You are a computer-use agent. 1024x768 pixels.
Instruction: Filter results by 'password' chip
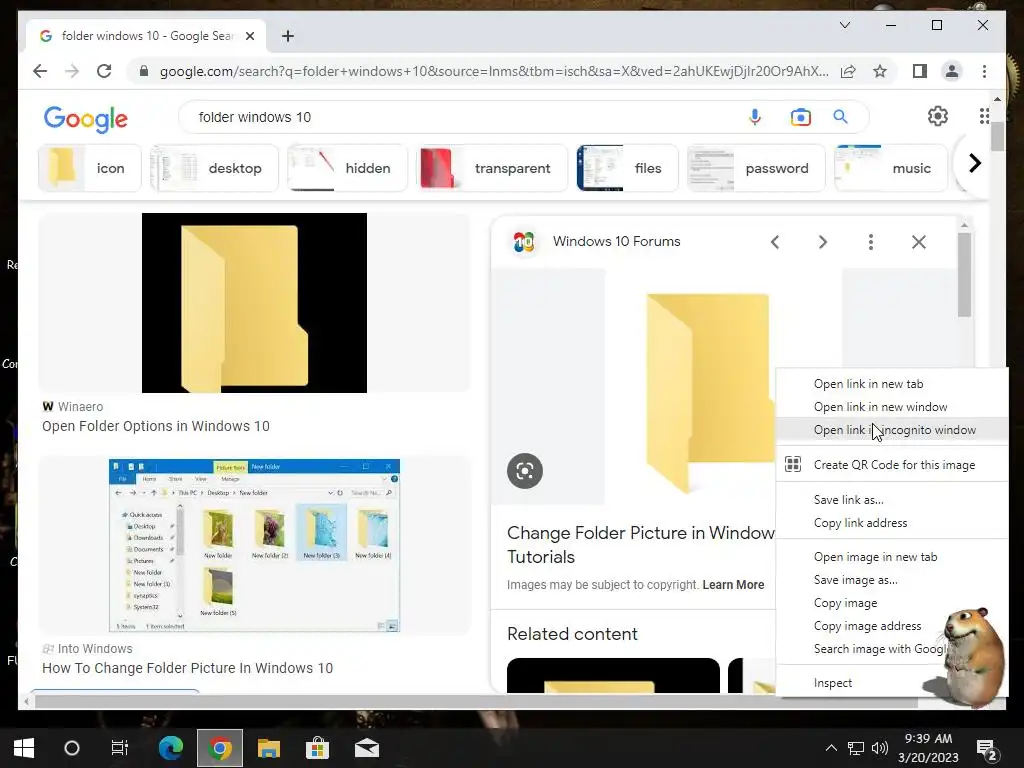756,168
